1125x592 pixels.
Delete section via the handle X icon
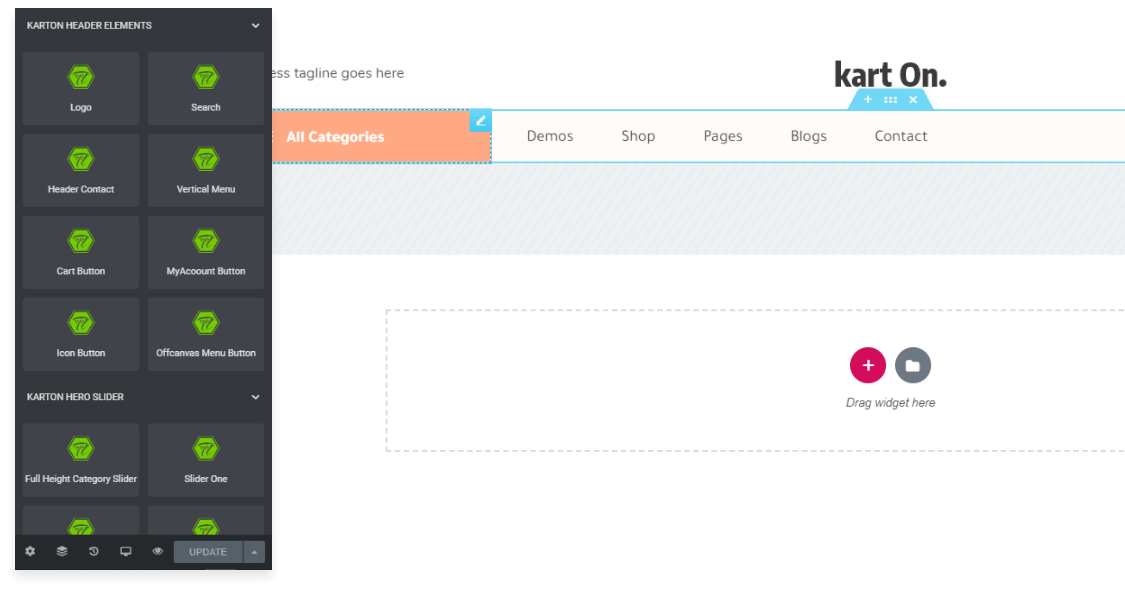(x=913, y=100)
